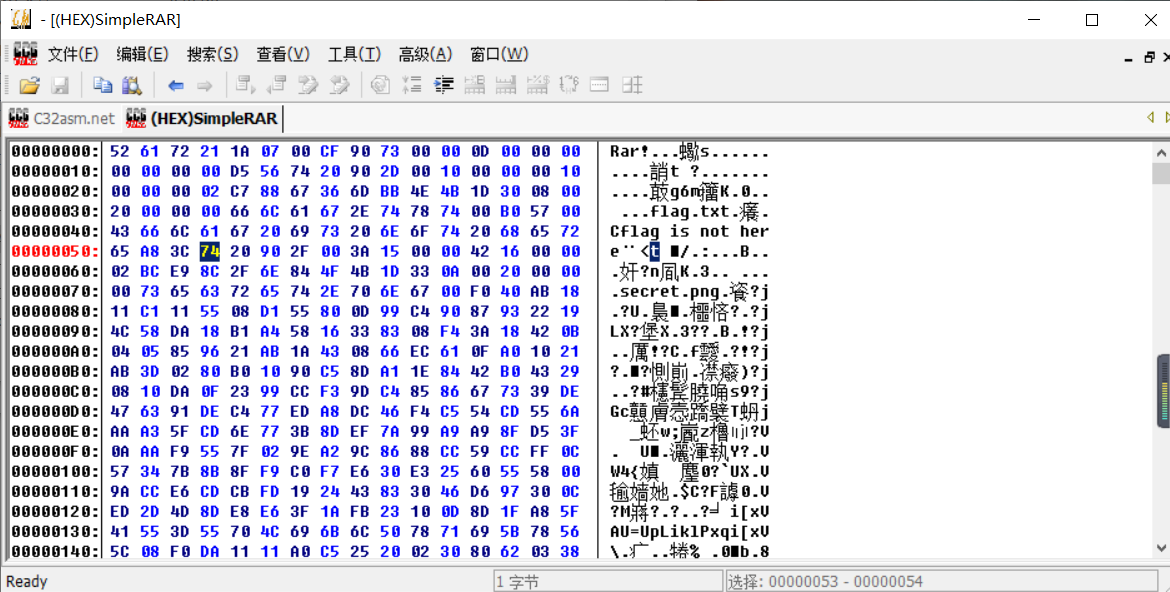Click the '1 字节' status bar field
Viewport: 1170px width, 592px height.
[x=608, y=582]
